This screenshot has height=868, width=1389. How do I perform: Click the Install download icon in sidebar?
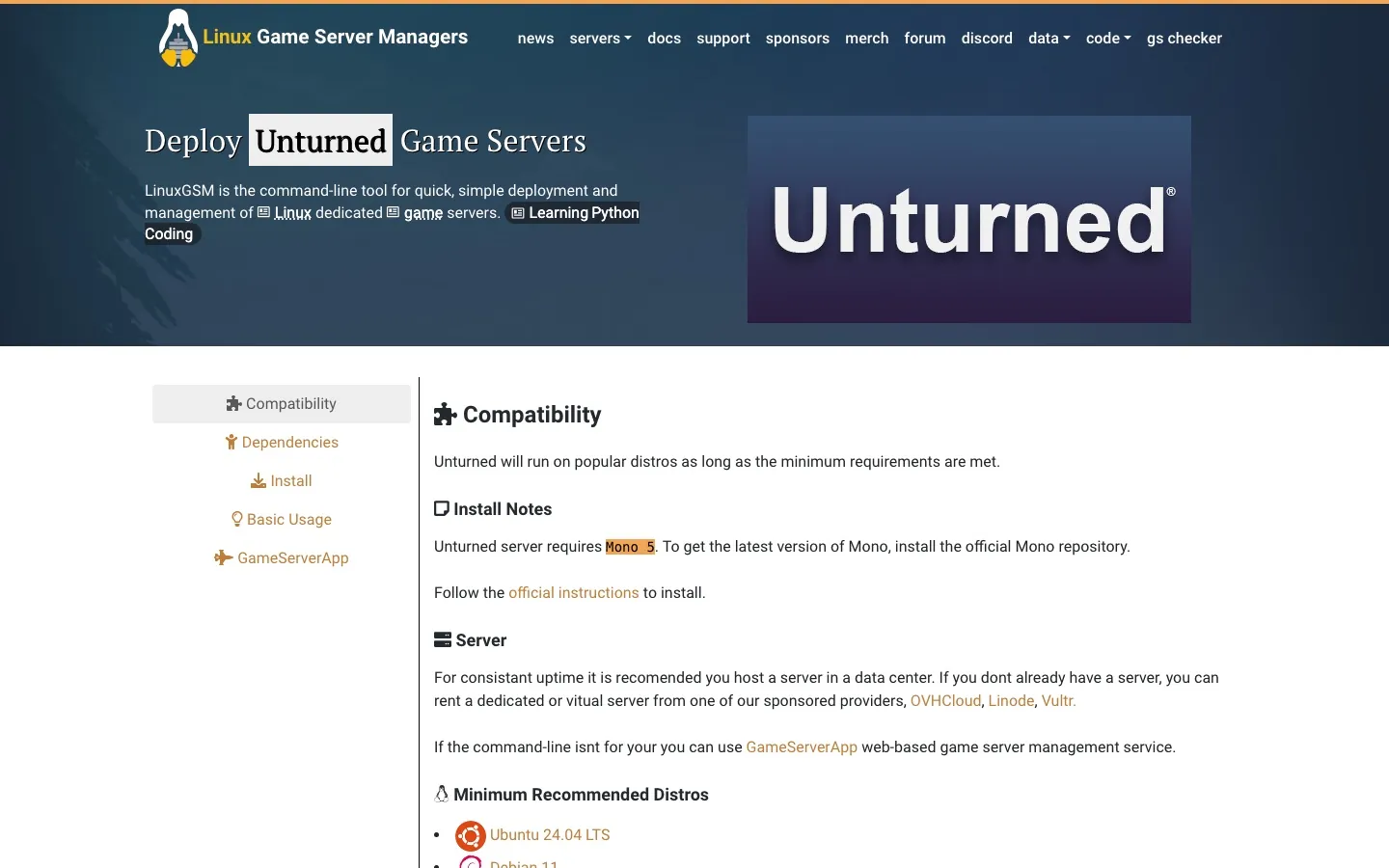[259, 481]
